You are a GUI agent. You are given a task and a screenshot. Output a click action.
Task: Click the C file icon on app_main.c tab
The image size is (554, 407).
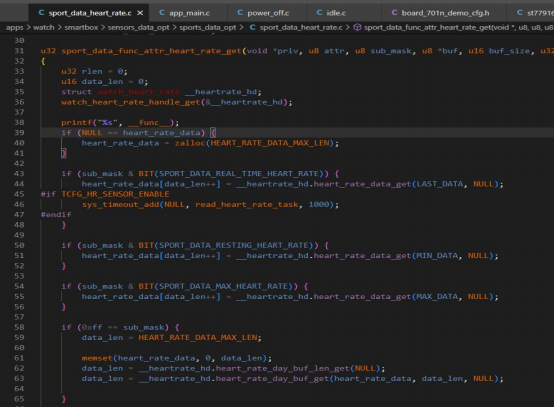point(162,13)
